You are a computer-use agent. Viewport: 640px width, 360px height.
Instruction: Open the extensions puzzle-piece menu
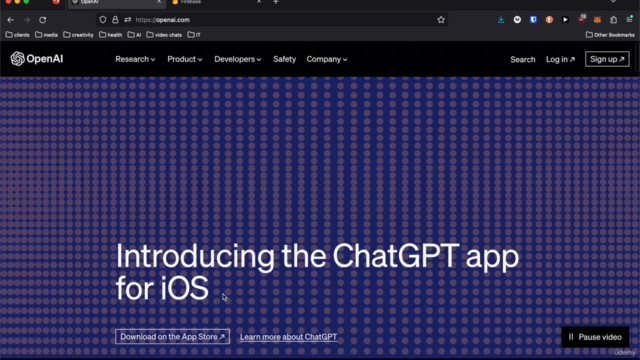[x=613, y=20]
